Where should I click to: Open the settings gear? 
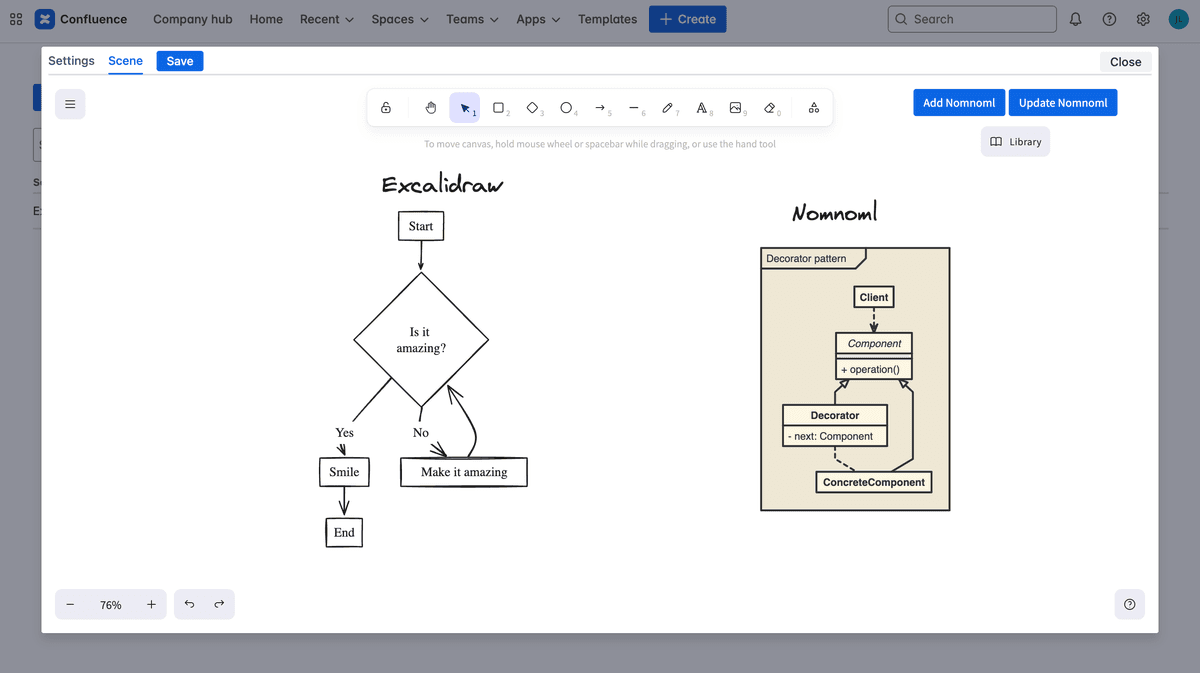(1143, 19)
